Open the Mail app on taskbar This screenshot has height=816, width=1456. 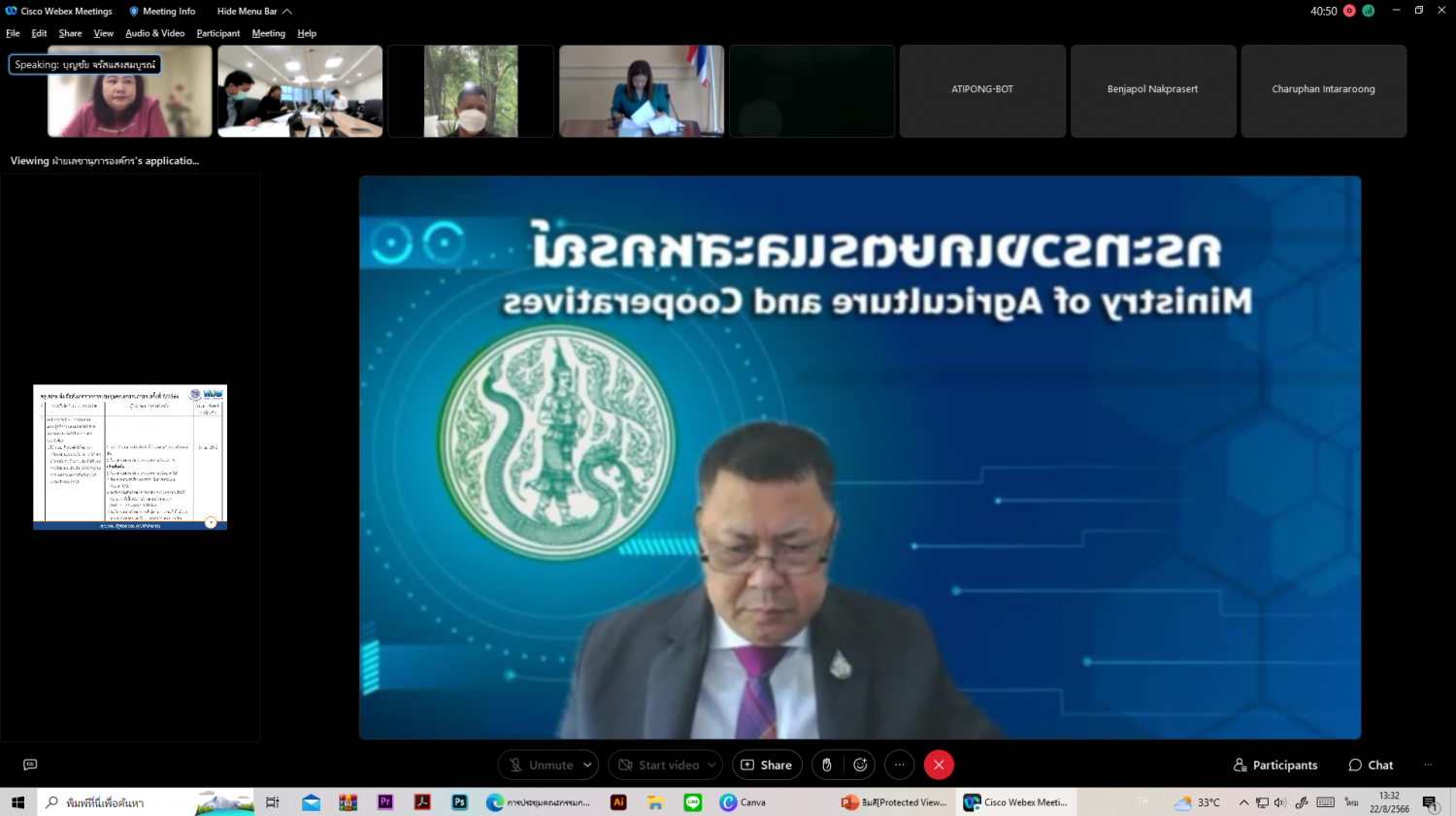coord(311,802)
